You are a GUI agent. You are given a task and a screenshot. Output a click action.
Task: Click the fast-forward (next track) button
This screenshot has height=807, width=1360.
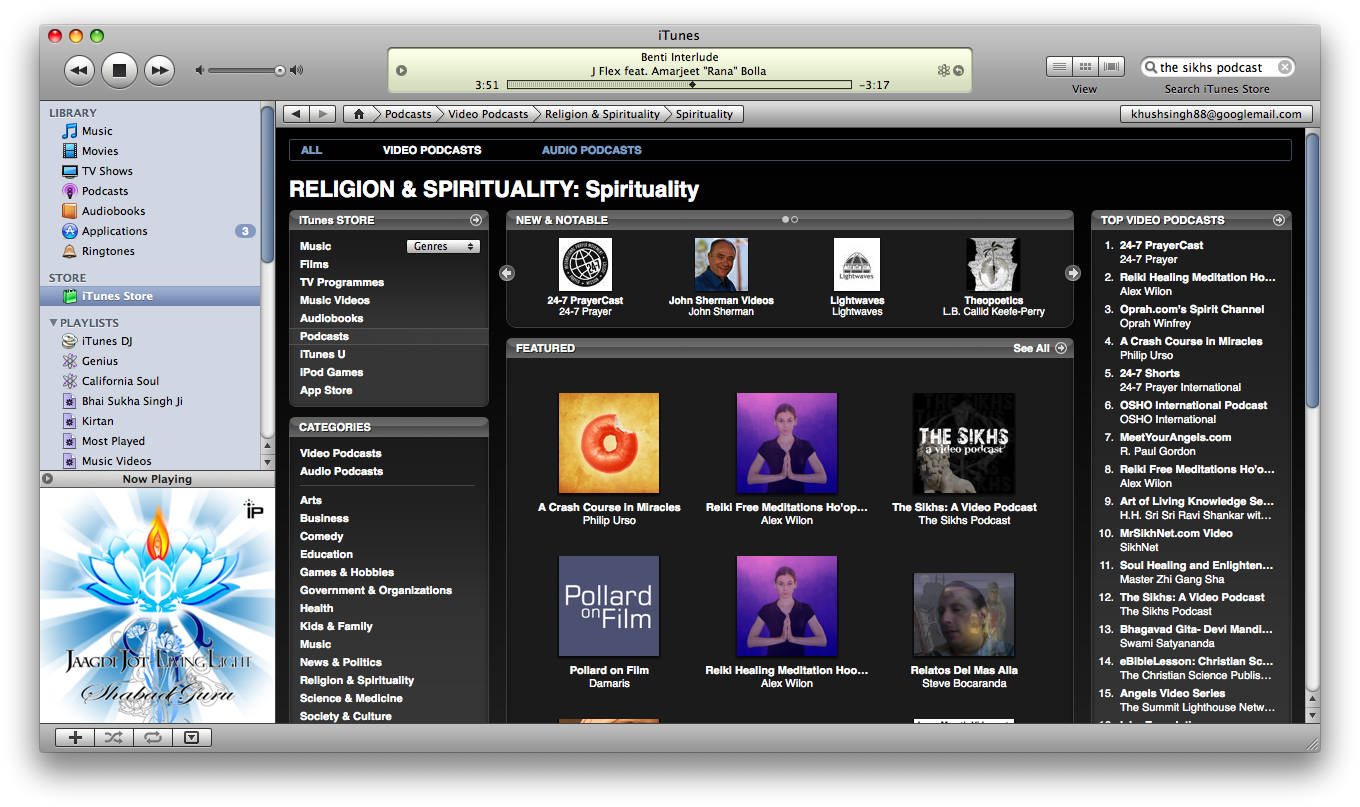[x=159, y=70]
